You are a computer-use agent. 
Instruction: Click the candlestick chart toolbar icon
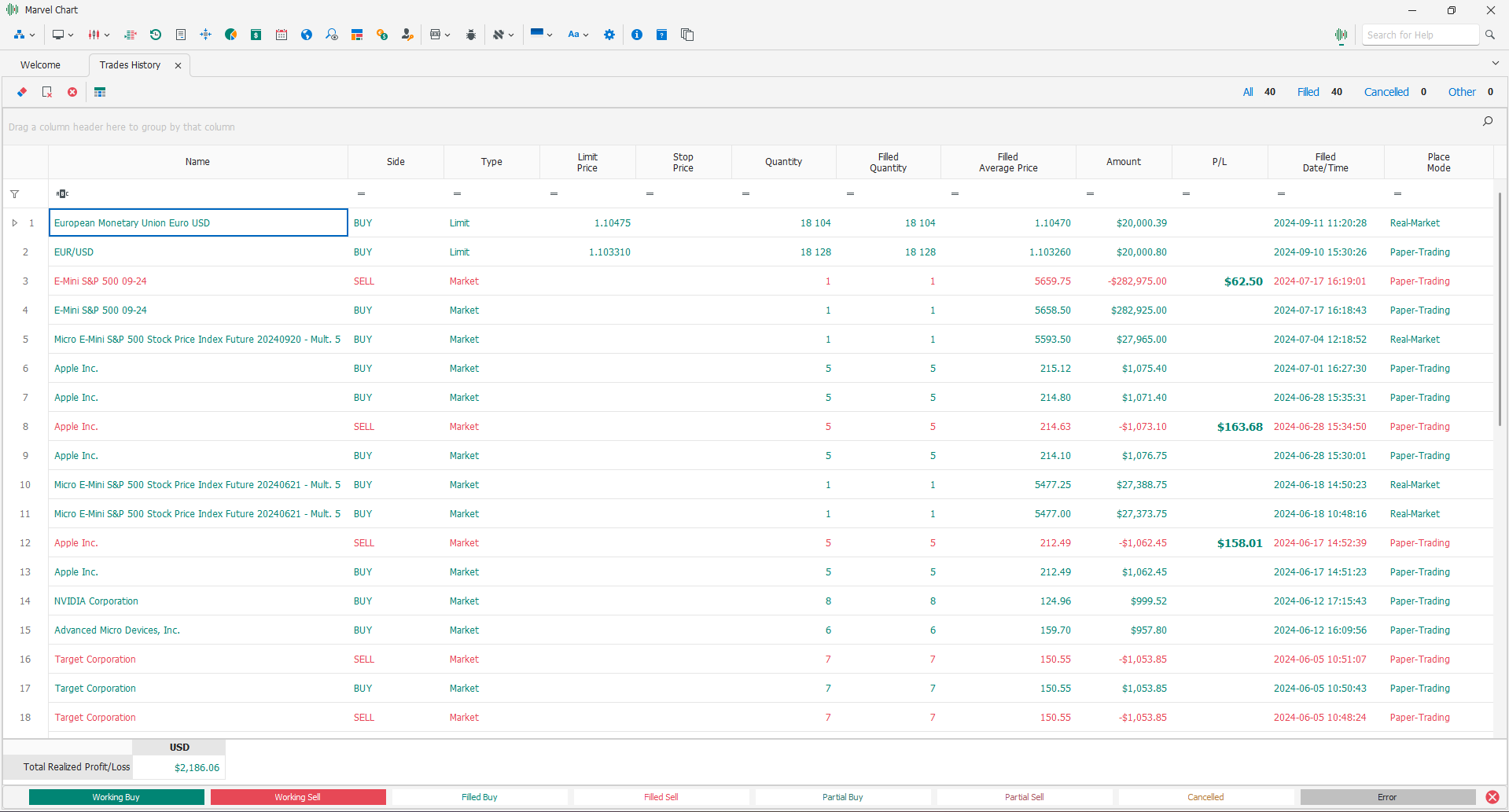pos(94,35)
